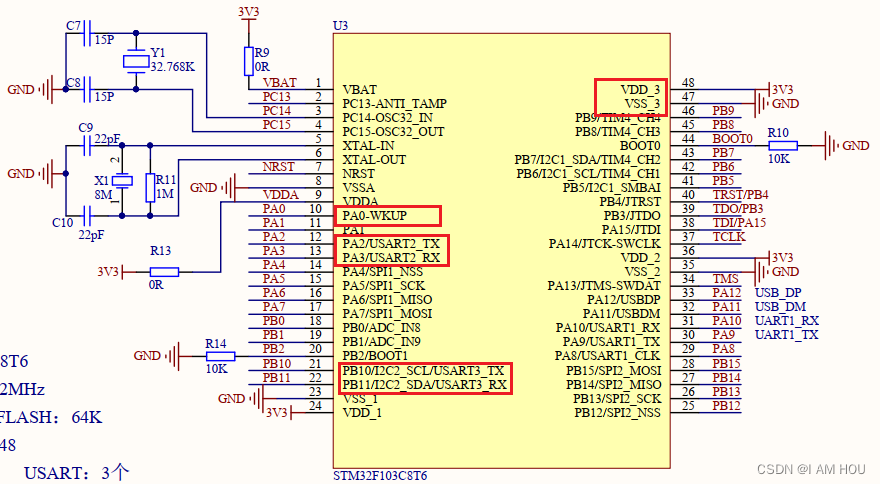880x484 pixels.
Task: Click the PA2/USART2_TX pin name
Action: [391, 244]
